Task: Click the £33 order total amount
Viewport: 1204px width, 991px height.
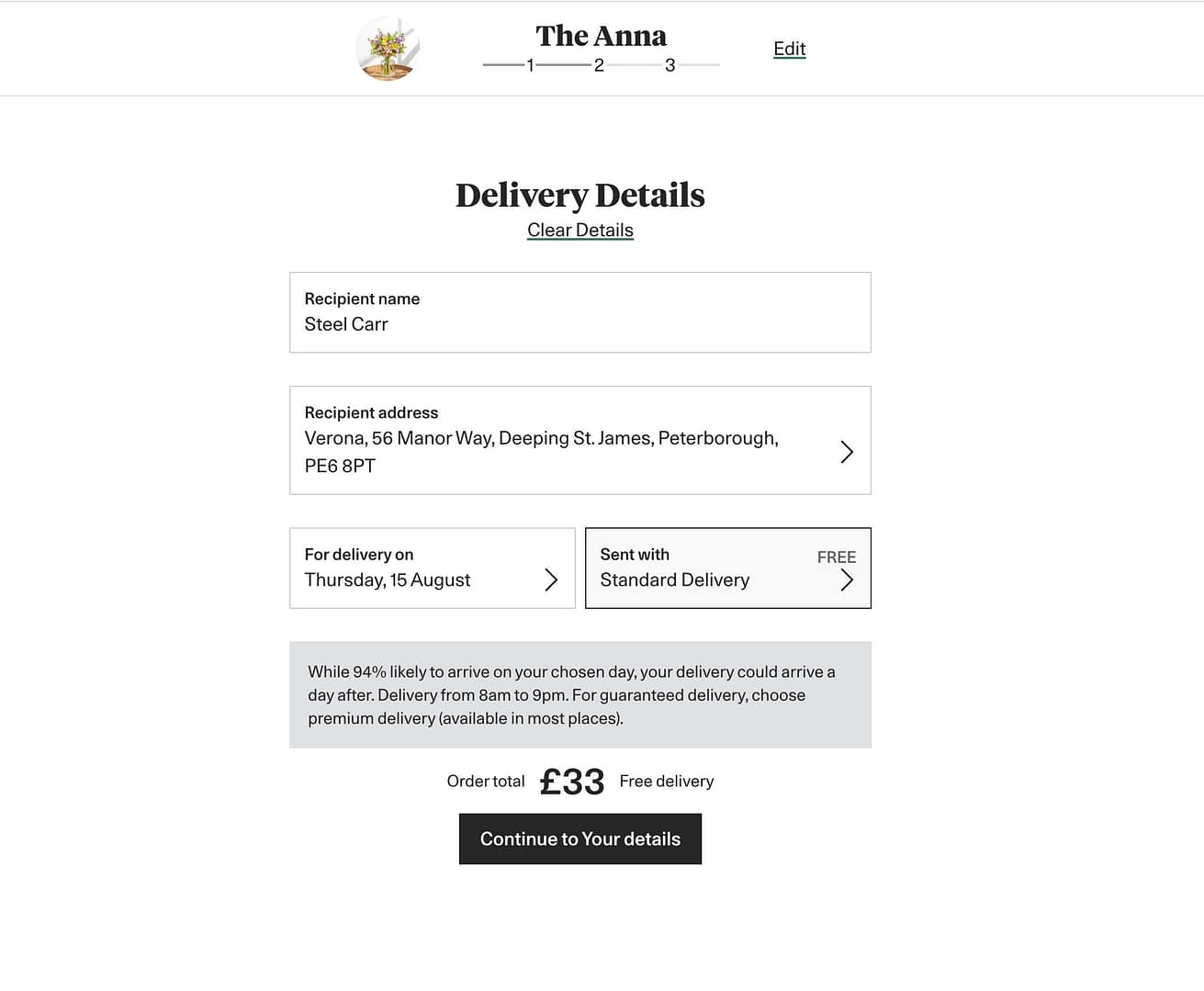Action: [572, 783]
